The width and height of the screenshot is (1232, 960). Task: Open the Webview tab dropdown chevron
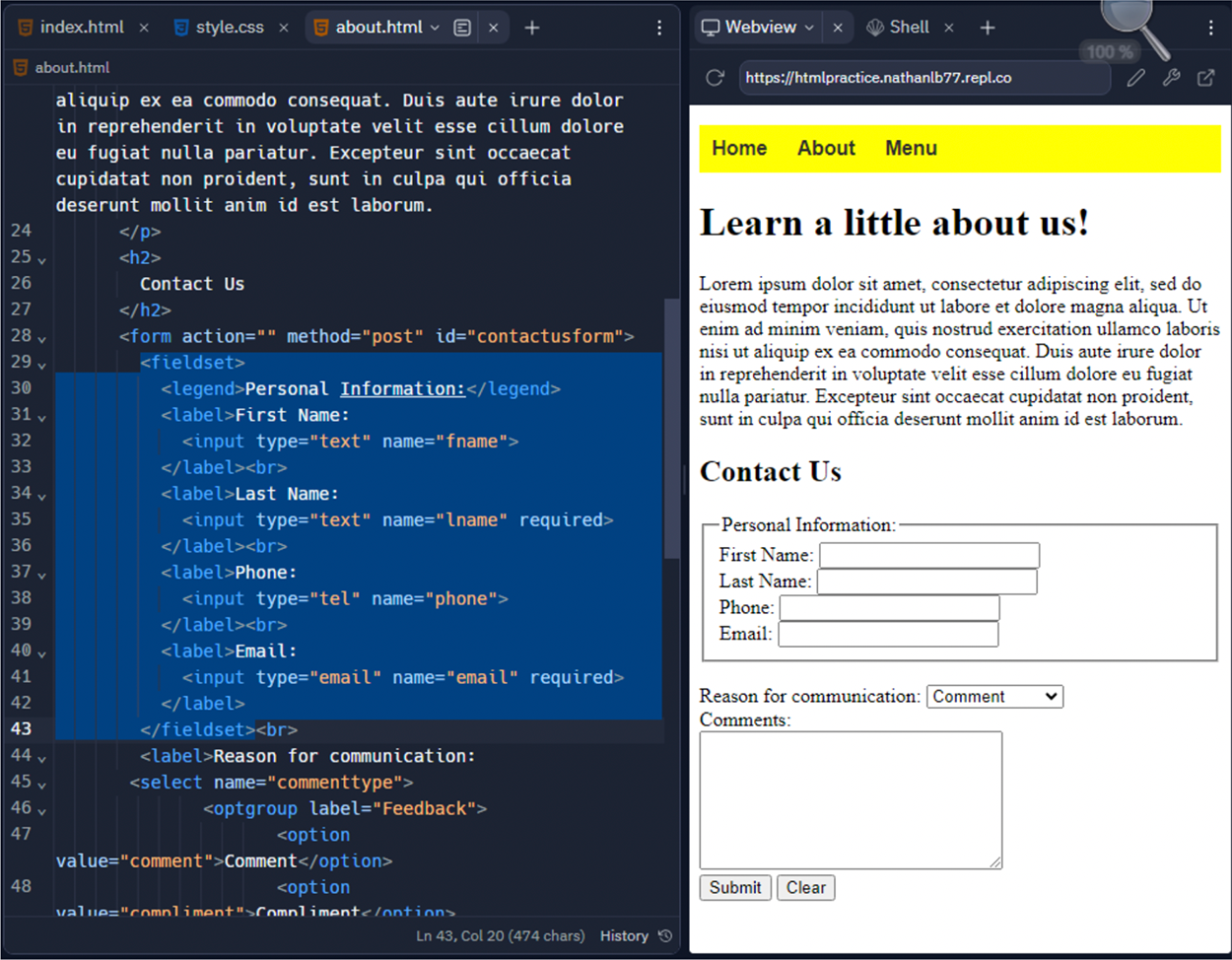click(809, 28)
